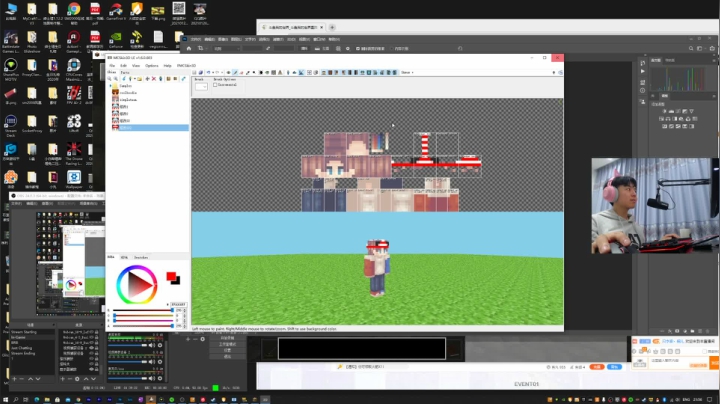The height and width of the screenshot is (404, 720).
Task: Select the Stream Starting scene in OBS
Action: pos(23,332)
